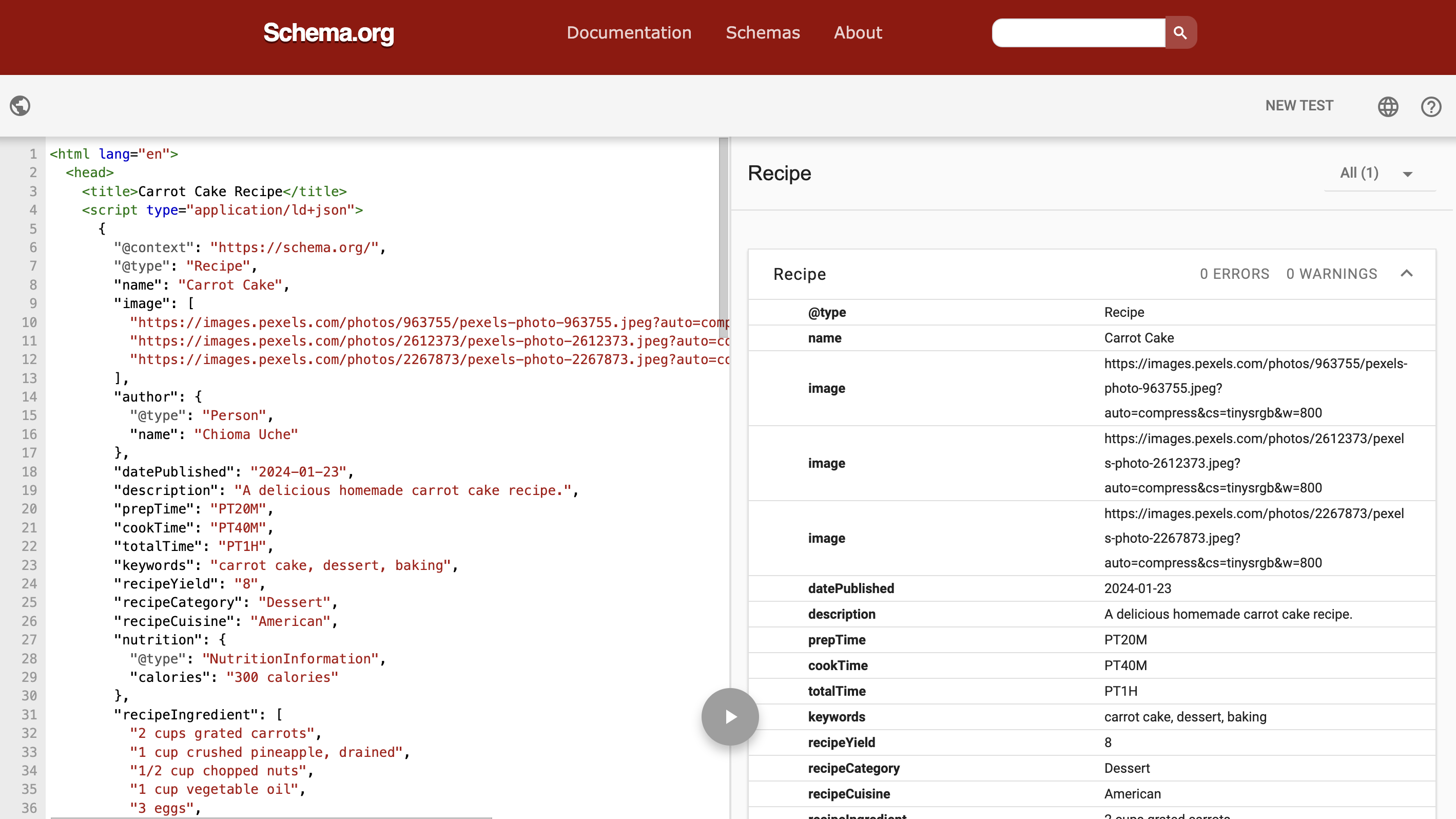Click the horizontal scrollbar under the code
The image size is (1456, 819).
point(271,817)
